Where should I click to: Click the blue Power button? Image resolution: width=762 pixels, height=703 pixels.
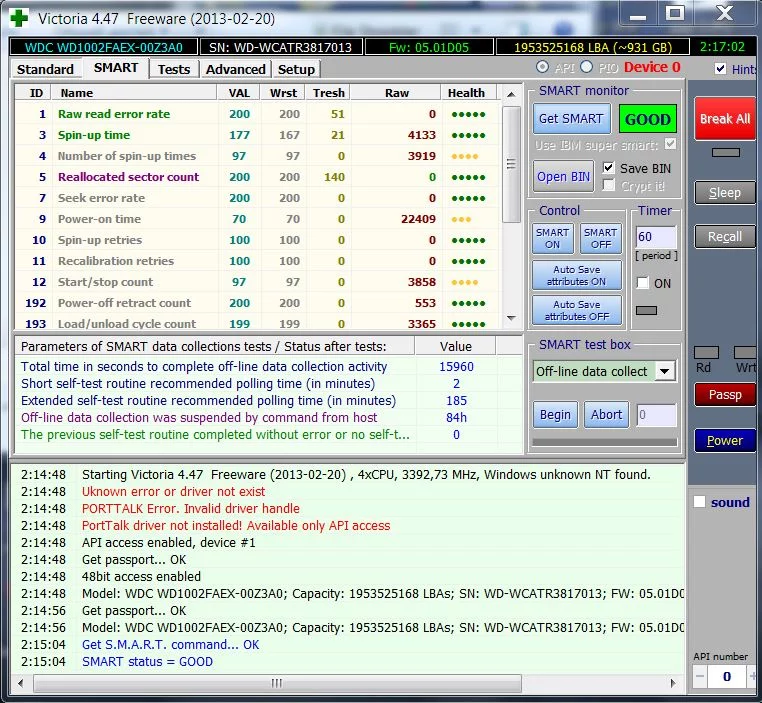point(725,440)
